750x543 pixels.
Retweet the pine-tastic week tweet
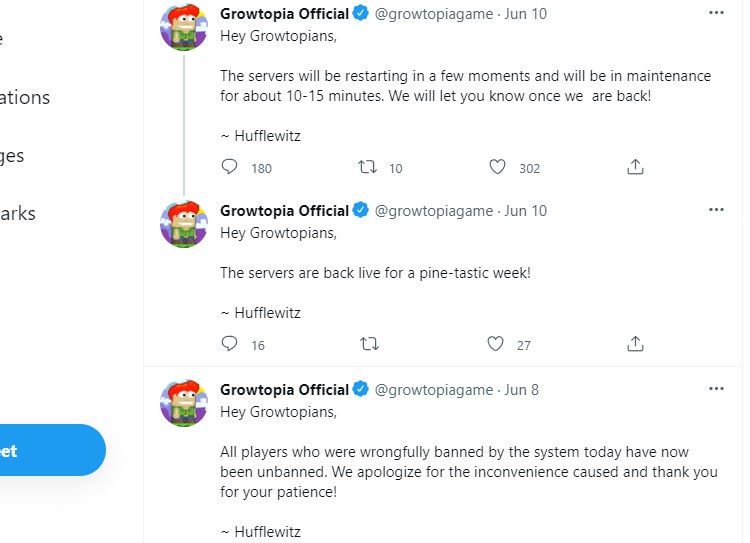[369, 344]
